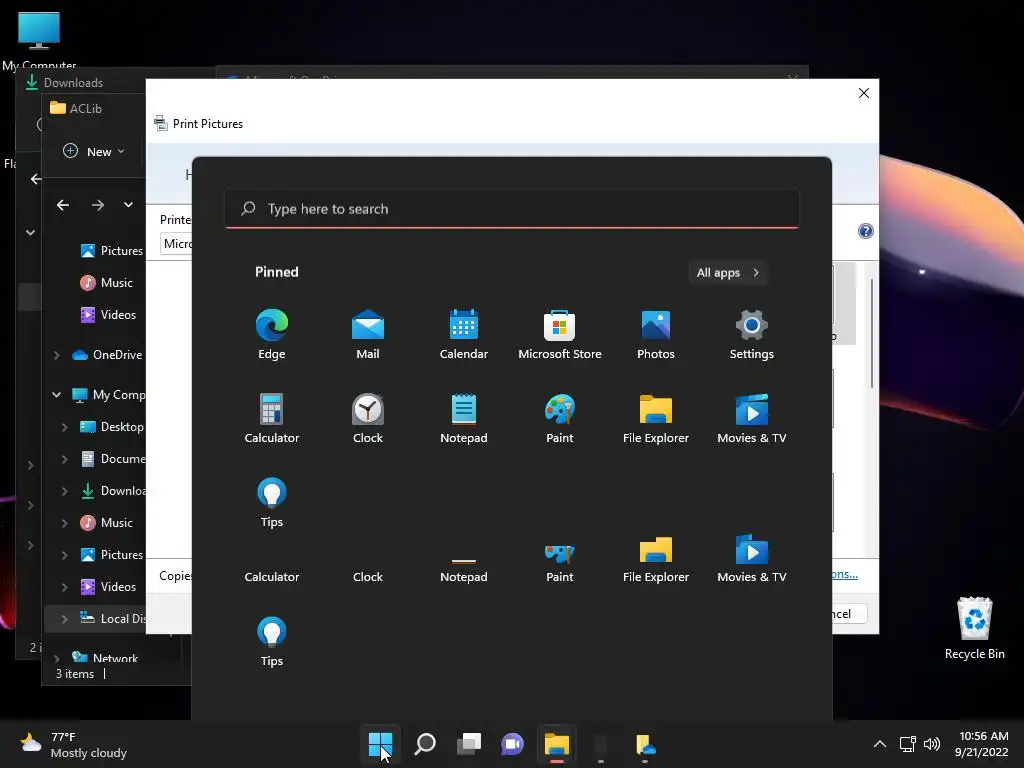Expand the Desktop folder node

pos(64,427)
